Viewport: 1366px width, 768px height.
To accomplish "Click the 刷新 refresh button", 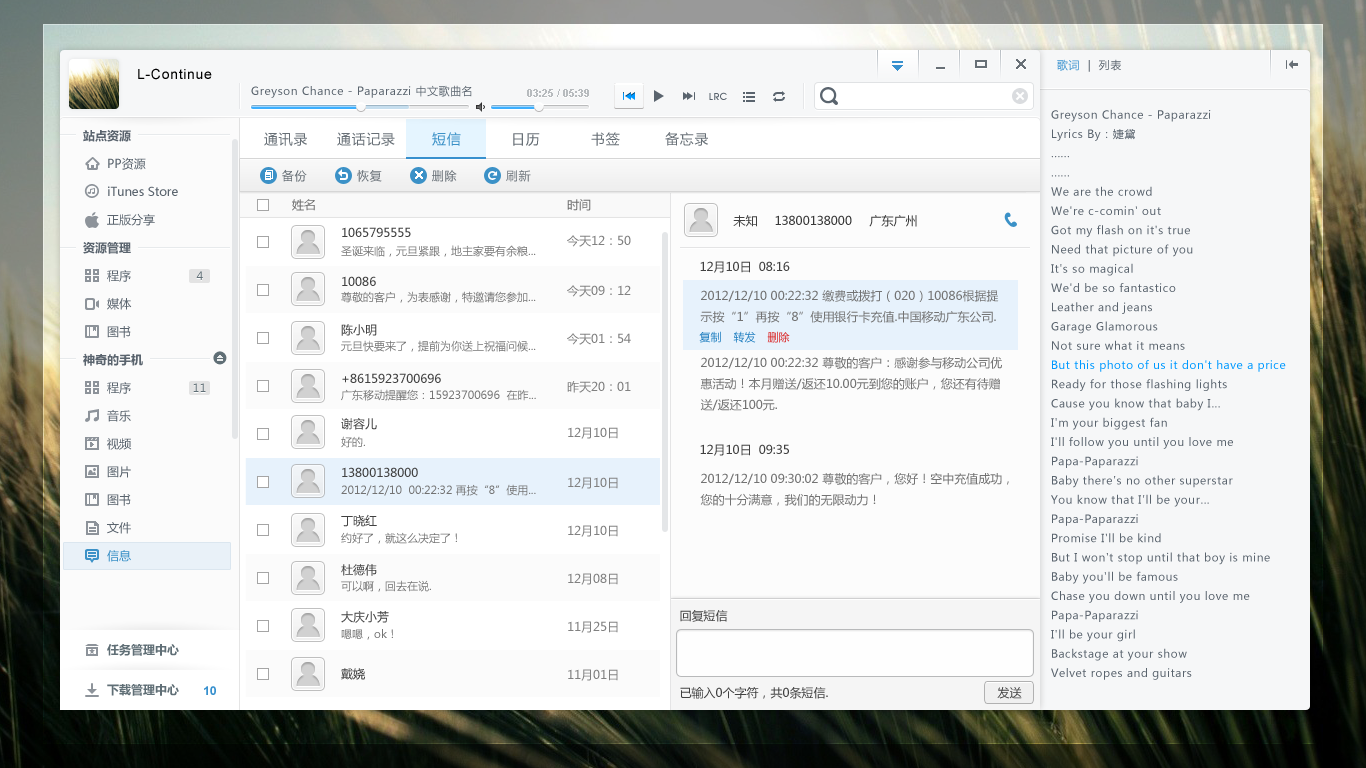I will coord(507,176).
